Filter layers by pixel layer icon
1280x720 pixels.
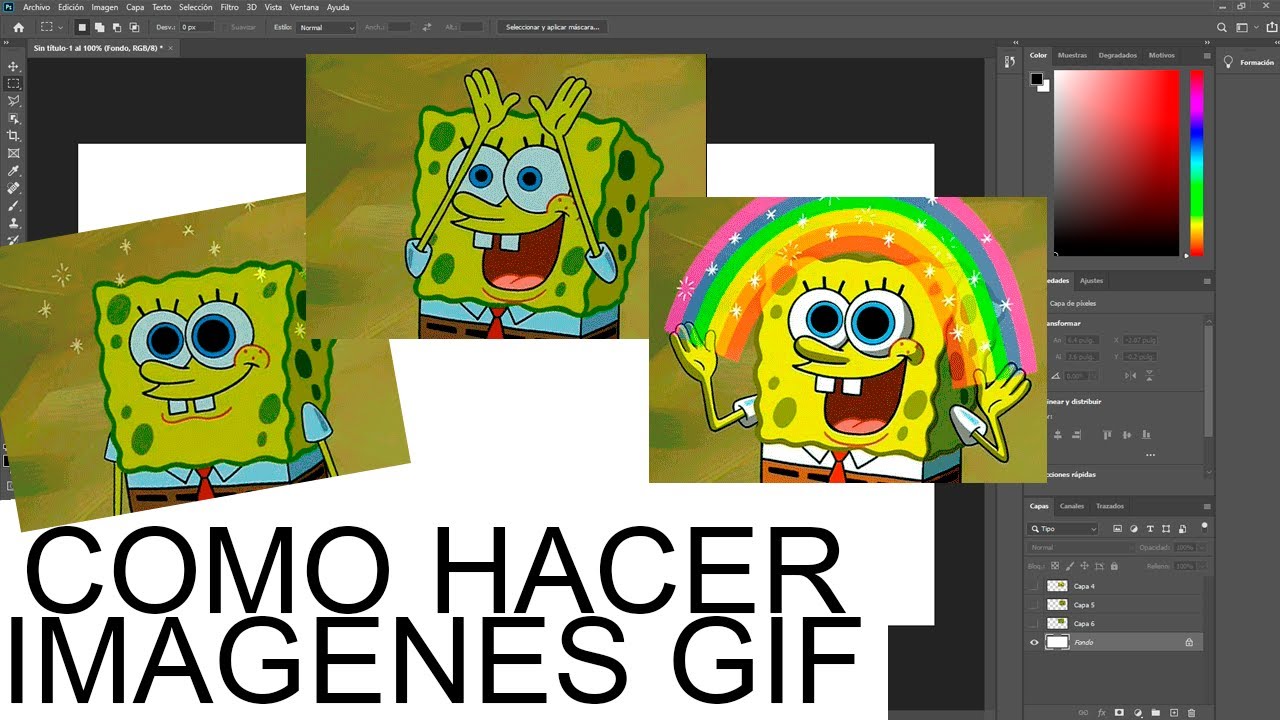click(1117, 529)
